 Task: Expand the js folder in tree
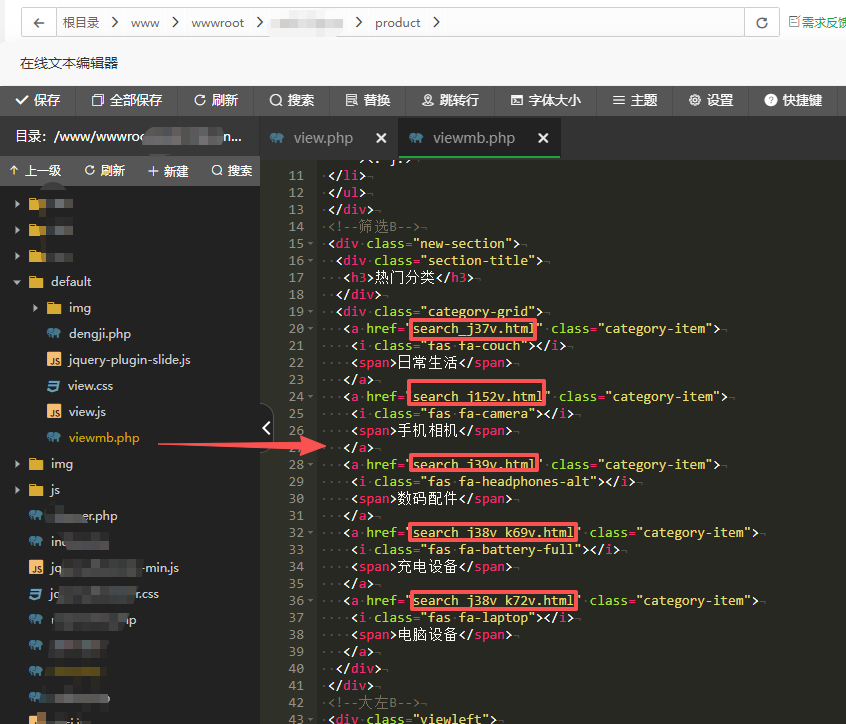17,490
